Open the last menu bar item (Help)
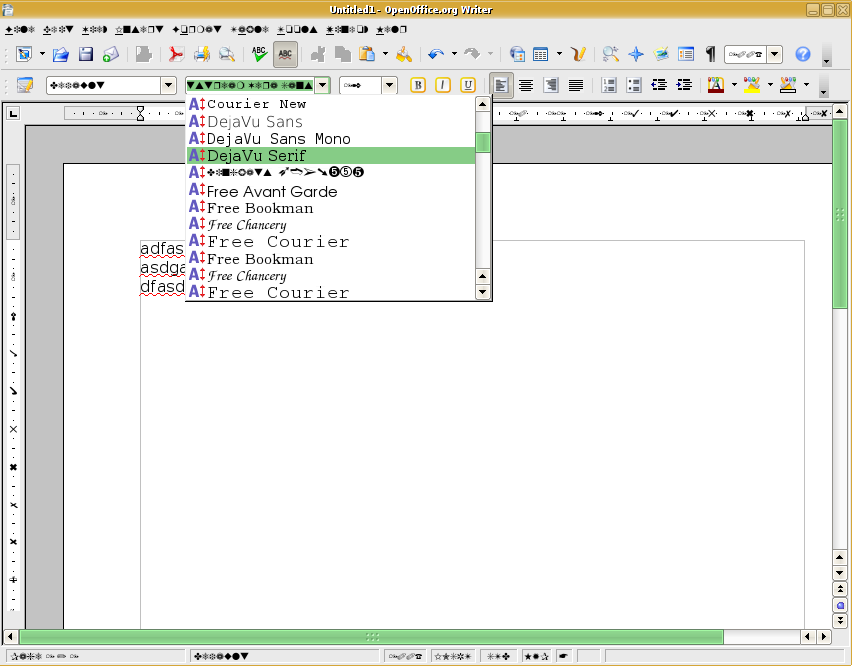This screenshot has width=852, height=666. click(x=391, y=29)
